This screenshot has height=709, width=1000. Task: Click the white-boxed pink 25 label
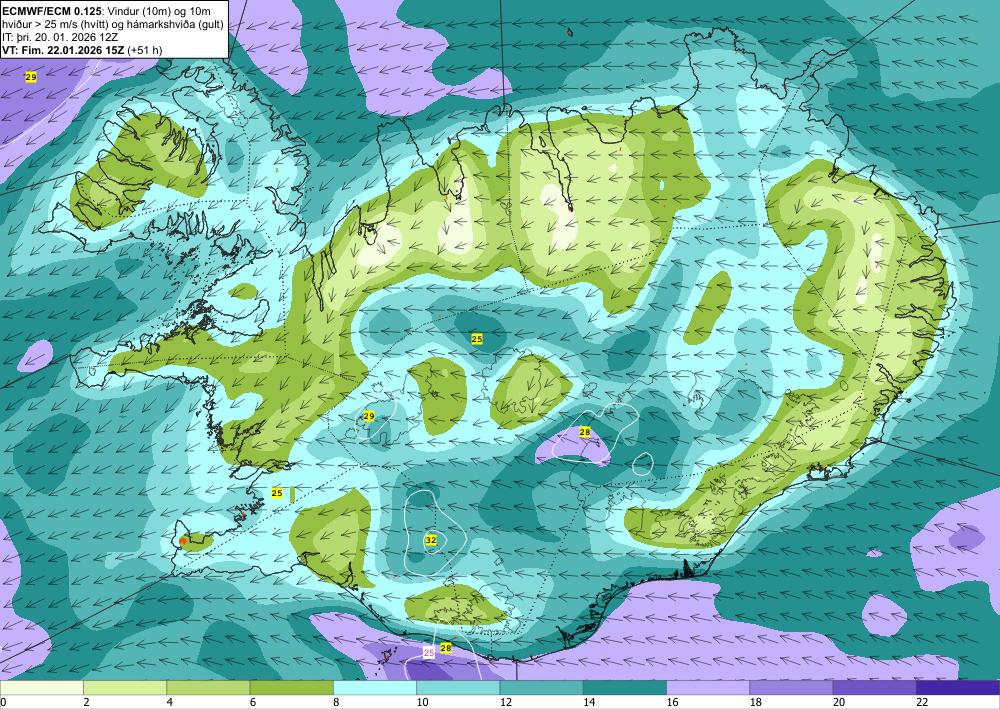pyautogui.click(x=429, y=653)
